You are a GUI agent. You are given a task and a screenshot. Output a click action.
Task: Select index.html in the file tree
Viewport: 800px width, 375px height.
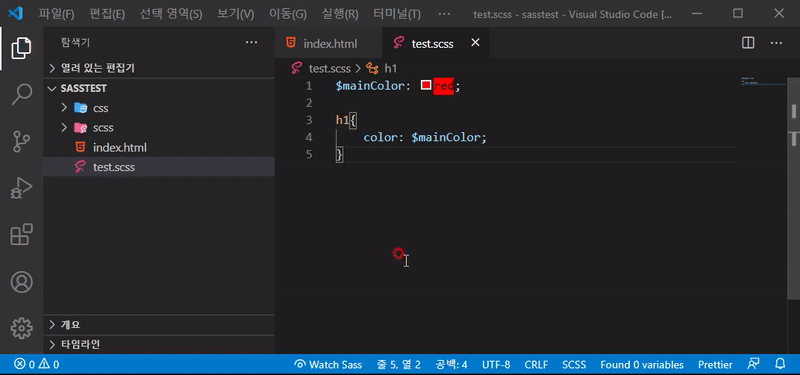click(x=159, y=147)
